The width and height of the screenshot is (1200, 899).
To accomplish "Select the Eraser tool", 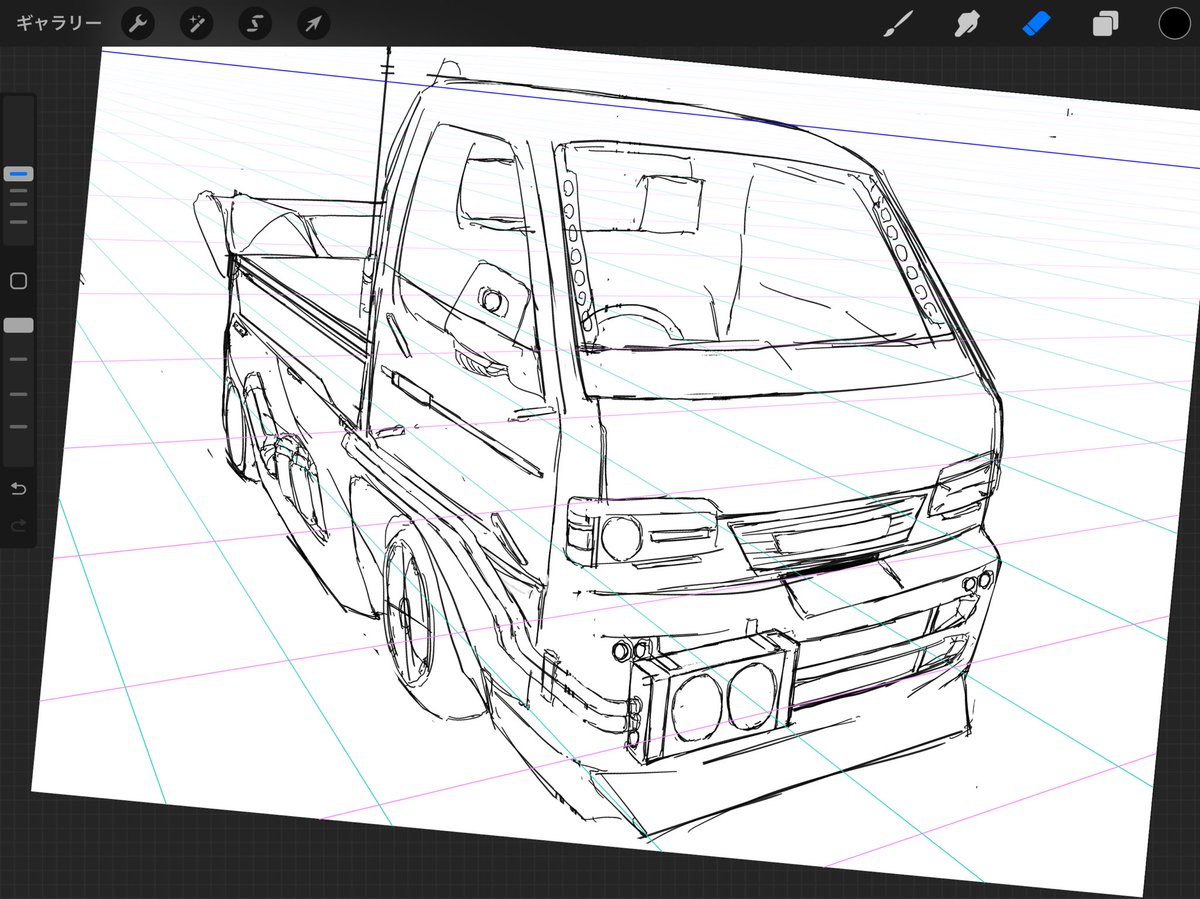I will (x=1037, y=23).
